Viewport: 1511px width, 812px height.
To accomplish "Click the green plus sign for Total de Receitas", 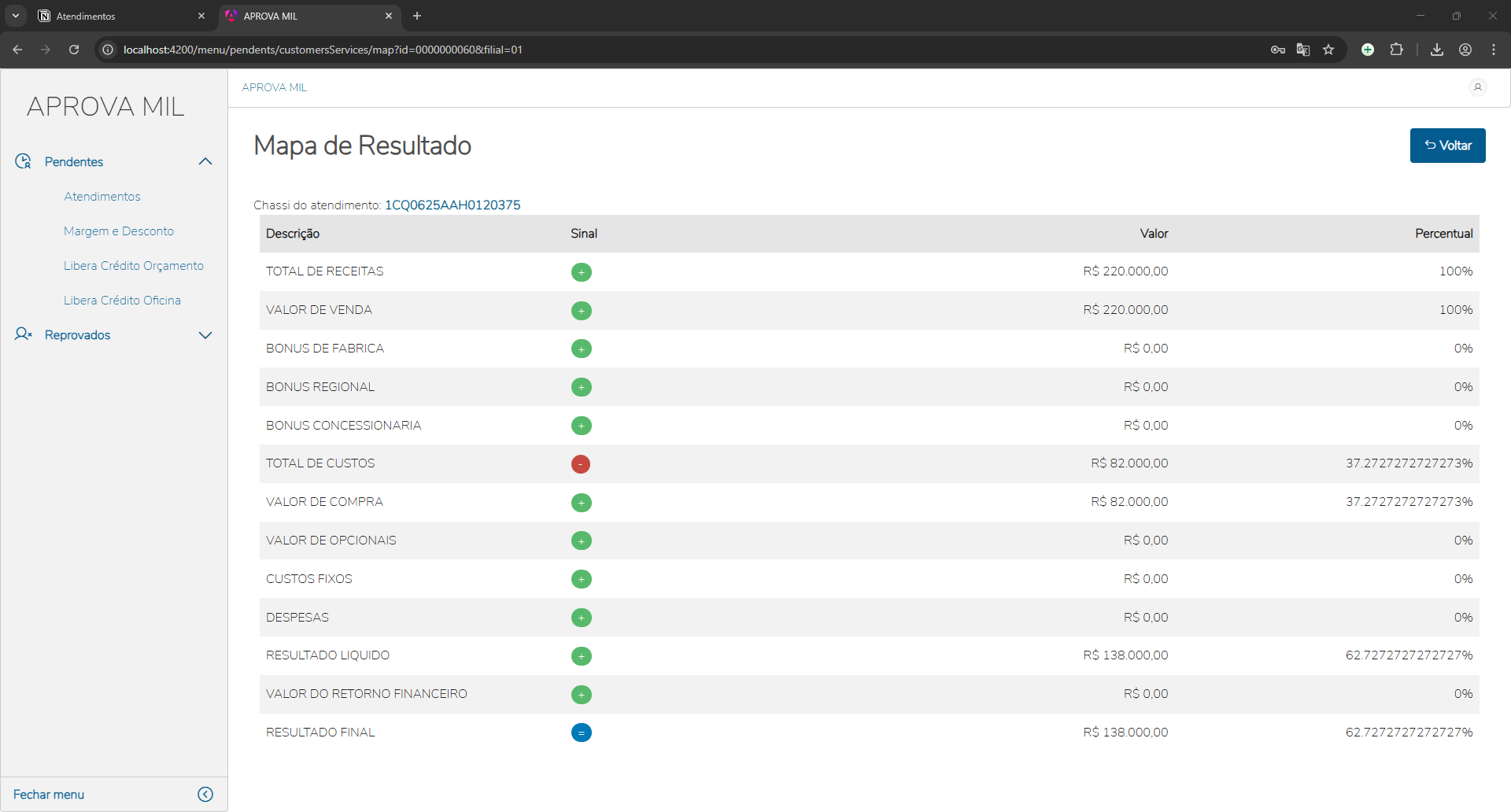I will pos(581,272).
